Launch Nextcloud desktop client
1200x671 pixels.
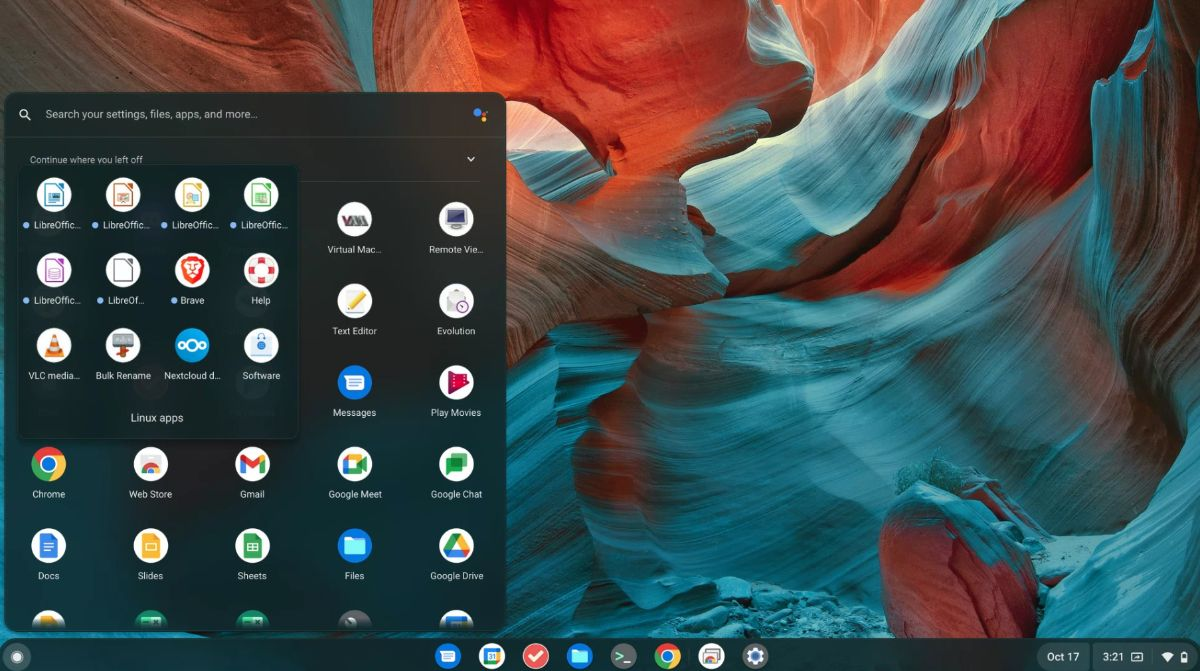coord(192,345)
